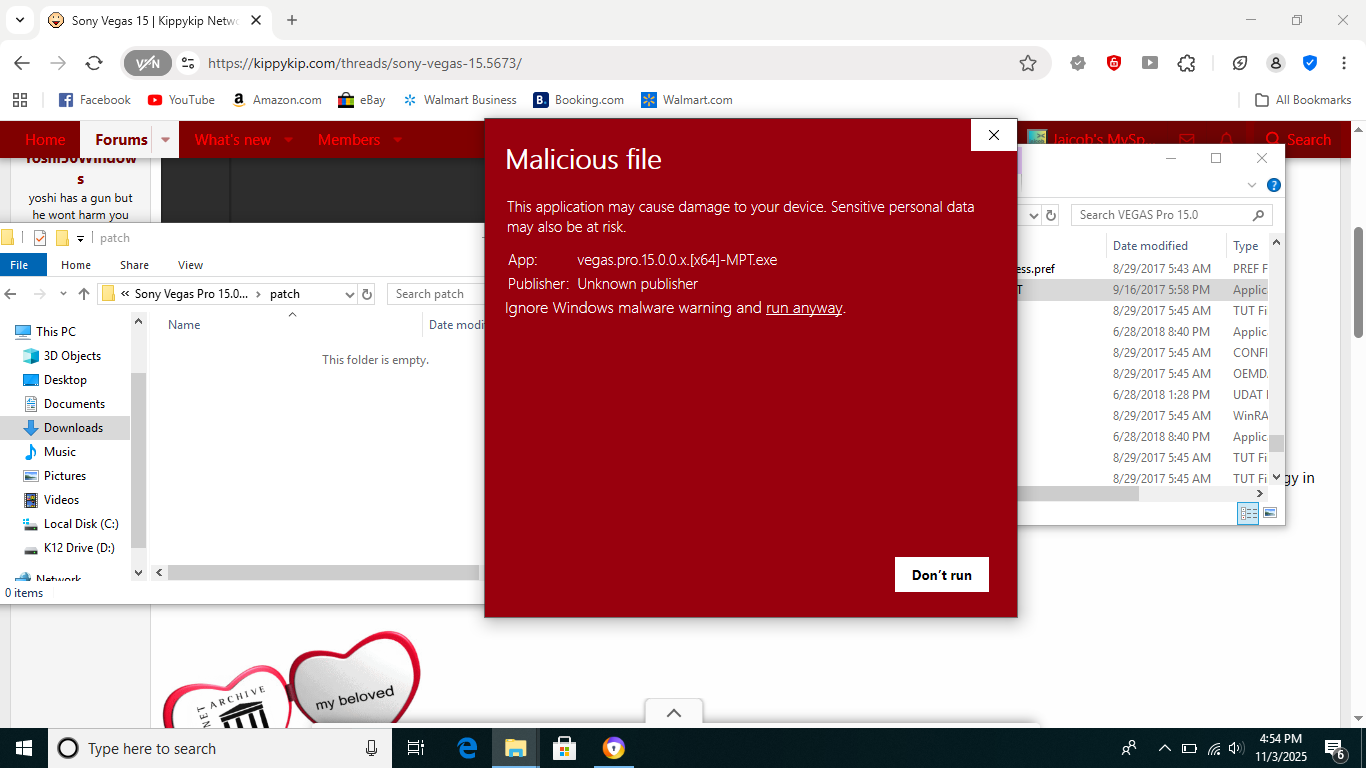The image size is (1366, 768).
Task: Expand the Forums menu arrow
Action: 165,139
